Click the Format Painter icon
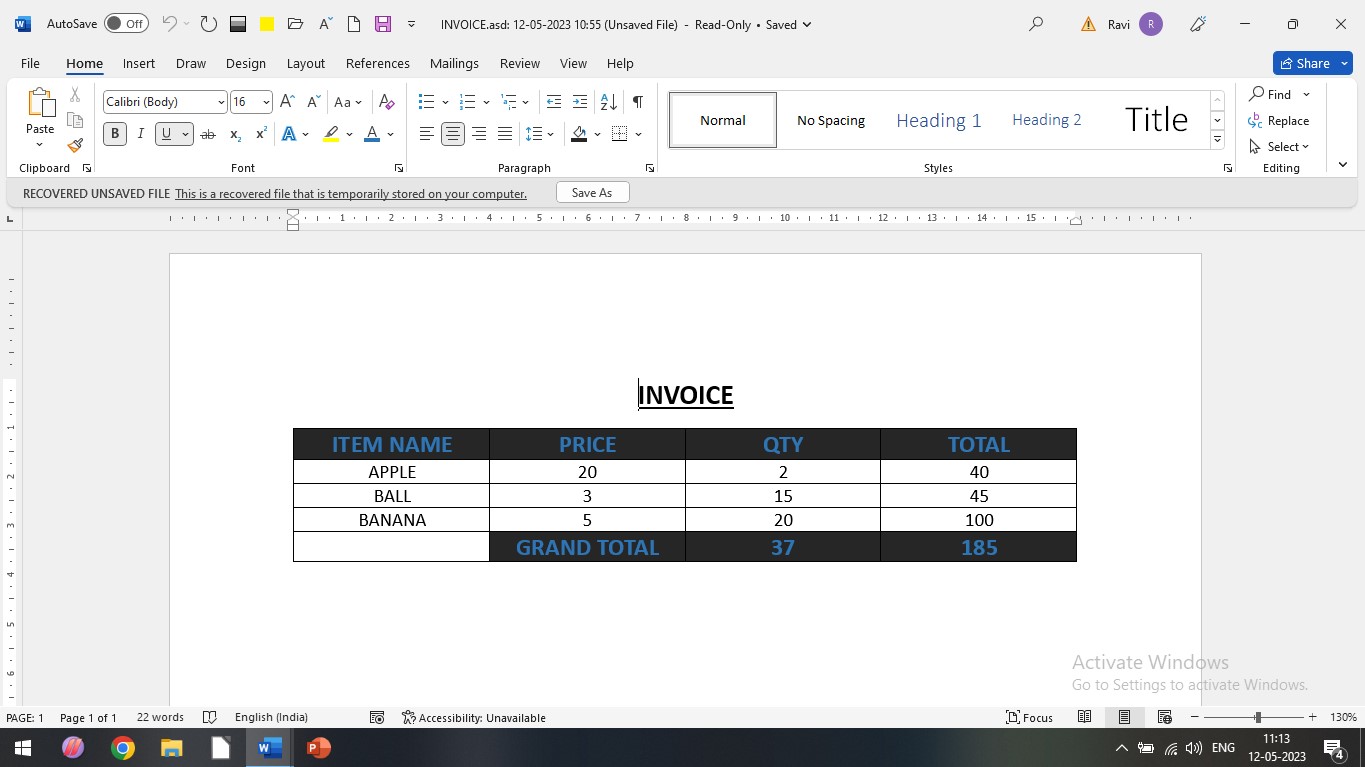The height and width of the screenshot is (767, 1365). pos(75,145)
